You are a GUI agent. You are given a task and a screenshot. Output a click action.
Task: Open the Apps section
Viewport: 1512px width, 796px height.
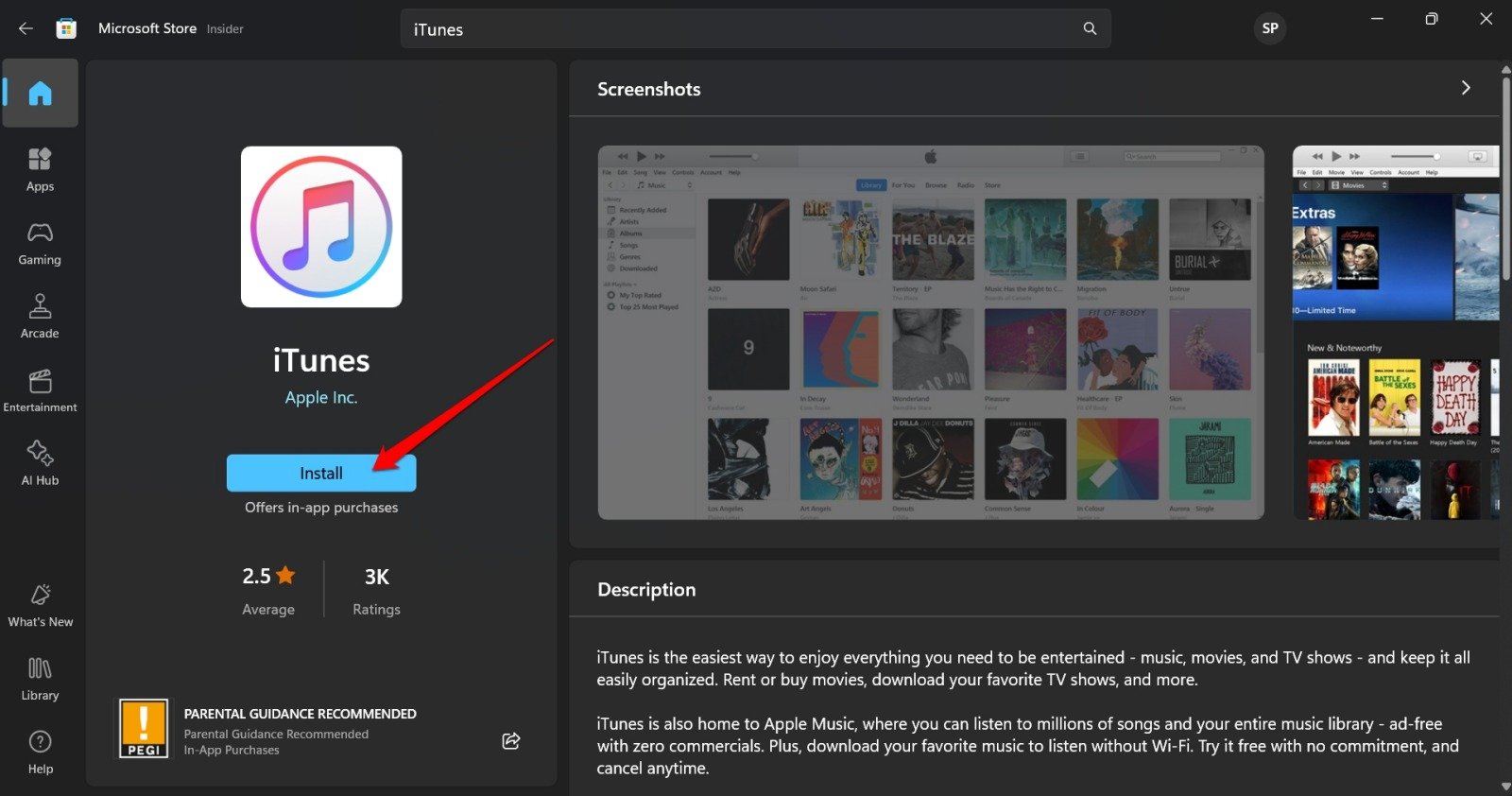pyautogui.click(x=40, y=169)
